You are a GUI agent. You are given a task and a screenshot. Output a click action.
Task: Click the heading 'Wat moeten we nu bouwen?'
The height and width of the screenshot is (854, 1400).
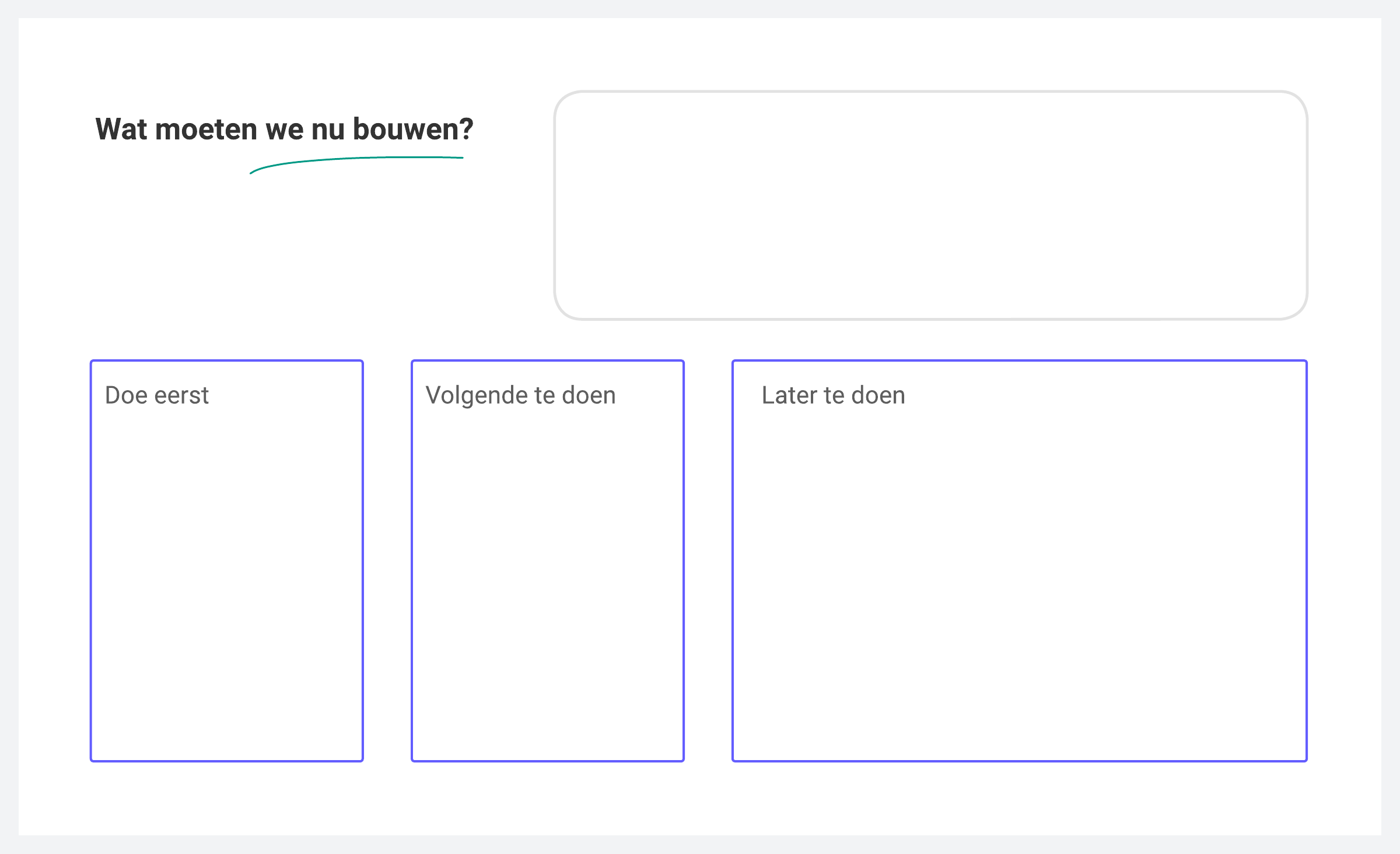pyautogui.click(x=284, y=129)
